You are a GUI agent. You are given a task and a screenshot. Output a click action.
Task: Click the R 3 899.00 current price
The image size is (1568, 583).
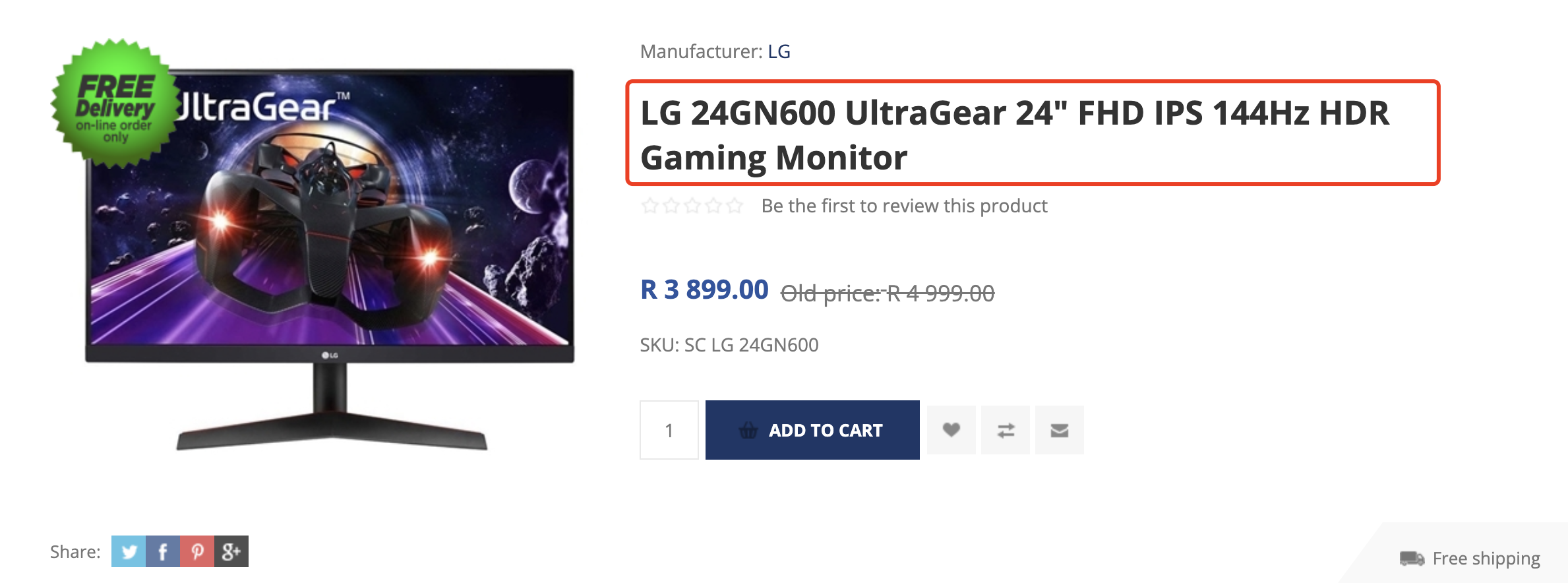tap(704, 290)
